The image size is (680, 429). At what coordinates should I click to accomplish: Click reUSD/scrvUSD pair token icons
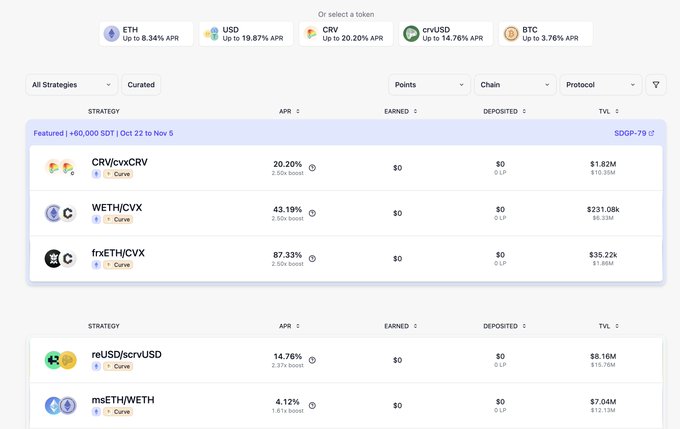pyautogui.click(x=60, y=360)
